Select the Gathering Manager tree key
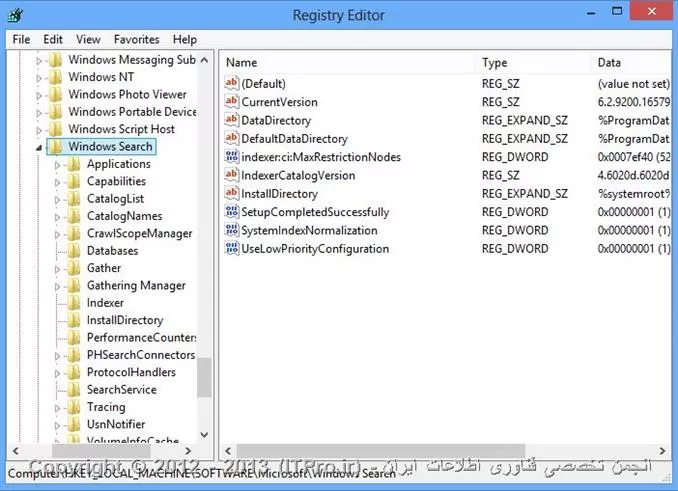Viewport: 678px width, 491px height. click(x=136, y=285)
